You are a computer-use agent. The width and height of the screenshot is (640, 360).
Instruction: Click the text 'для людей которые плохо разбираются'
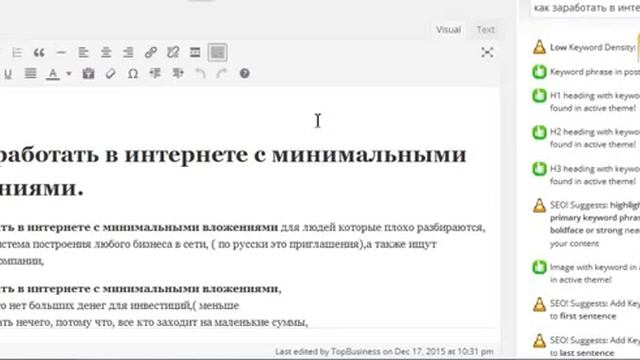pos(382,228)
